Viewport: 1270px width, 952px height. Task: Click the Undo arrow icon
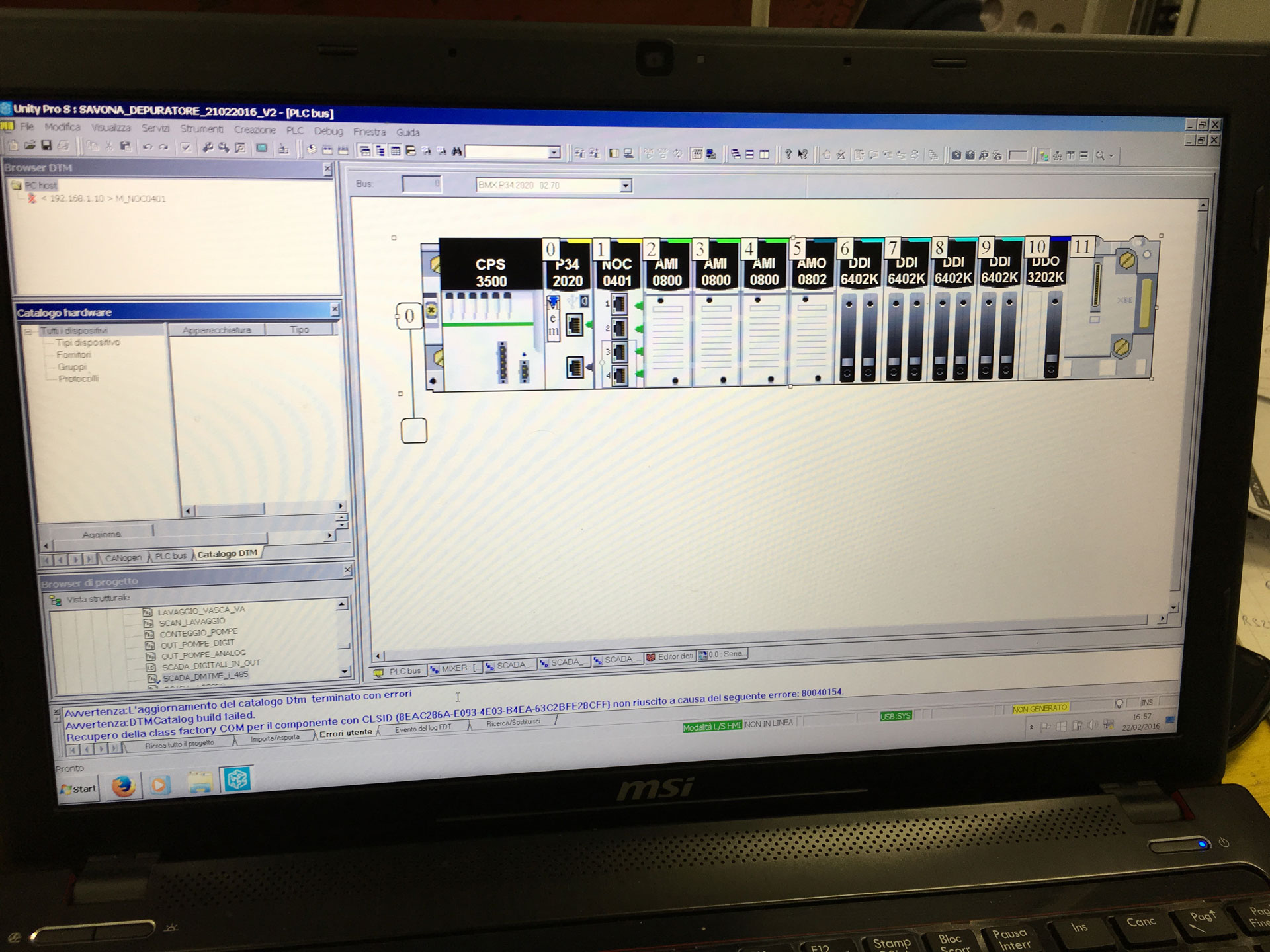[x=147, y=147]
